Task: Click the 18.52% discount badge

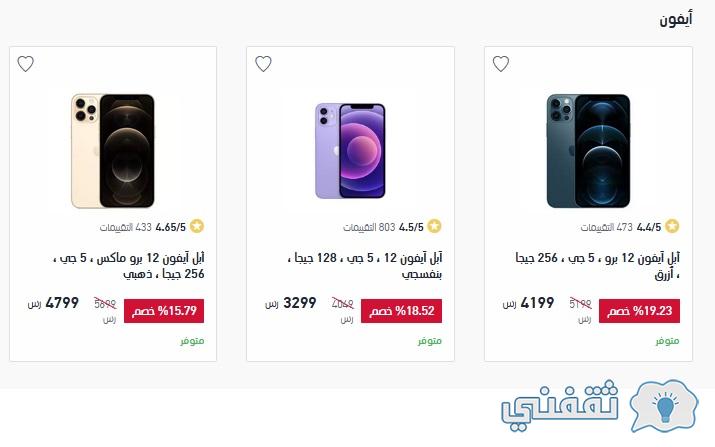Action: click(x=401, y=311)
